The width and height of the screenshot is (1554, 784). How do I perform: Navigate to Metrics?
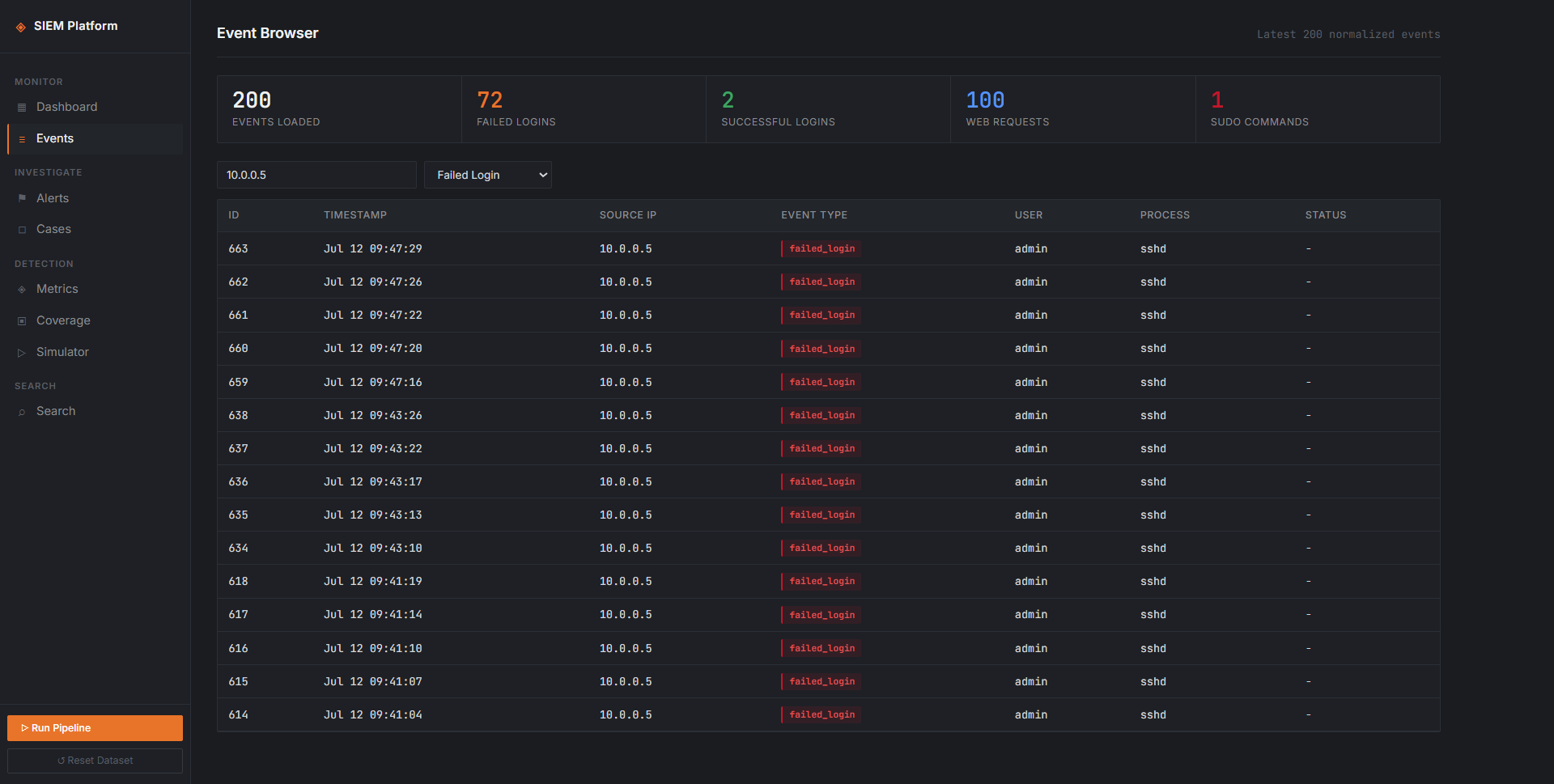pyautogui.click(x=95, y=289)
